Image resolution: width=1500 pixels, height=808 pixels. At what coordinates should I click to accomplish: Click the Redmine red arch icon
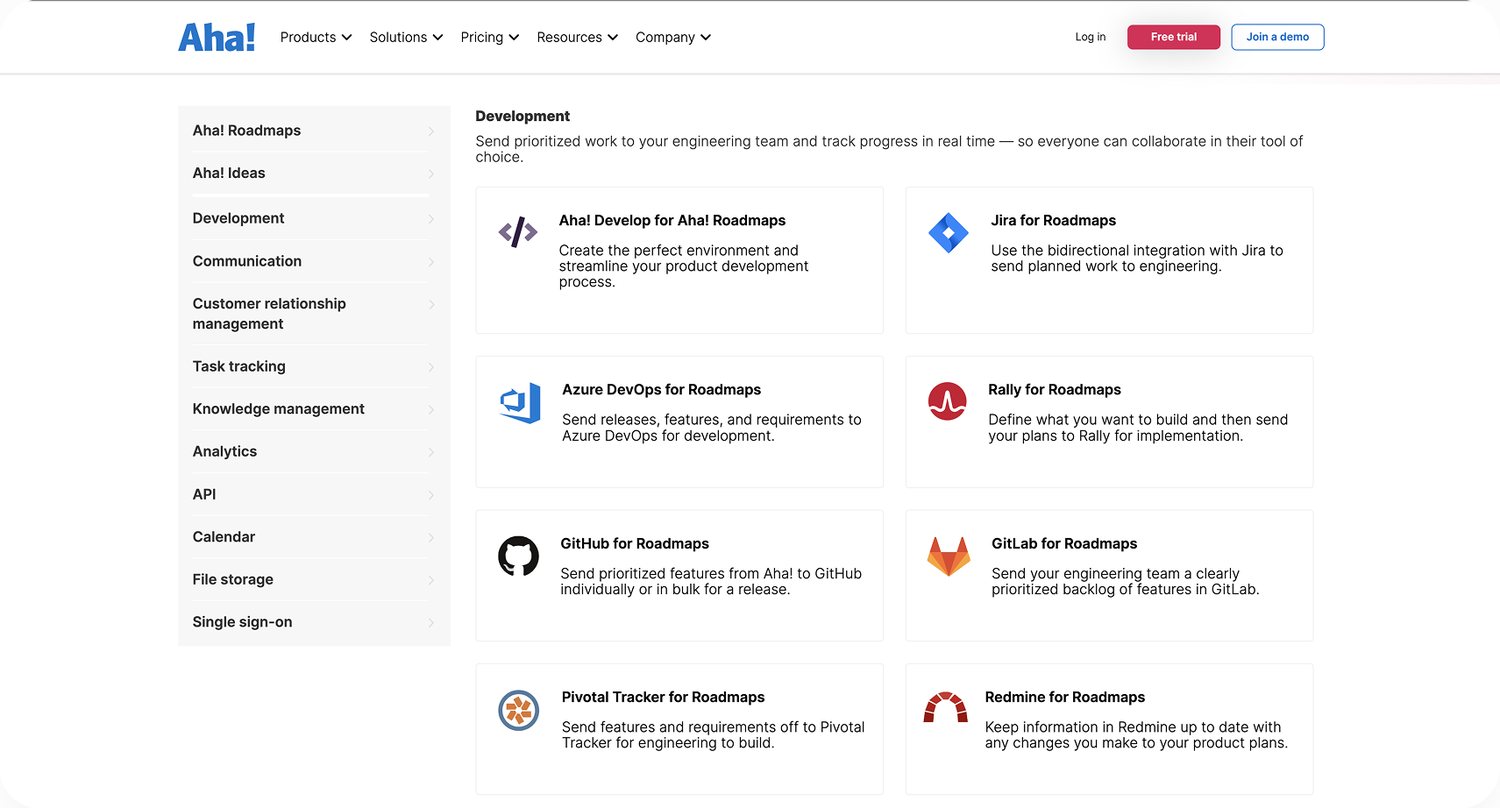pyautogui.click(x=946, y=707)
